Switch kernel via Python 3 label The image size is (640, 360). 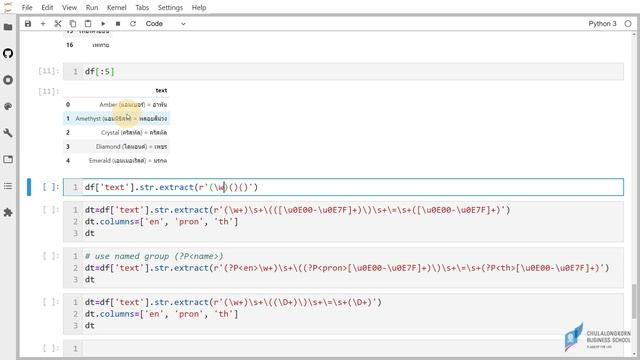pos(602,24)
